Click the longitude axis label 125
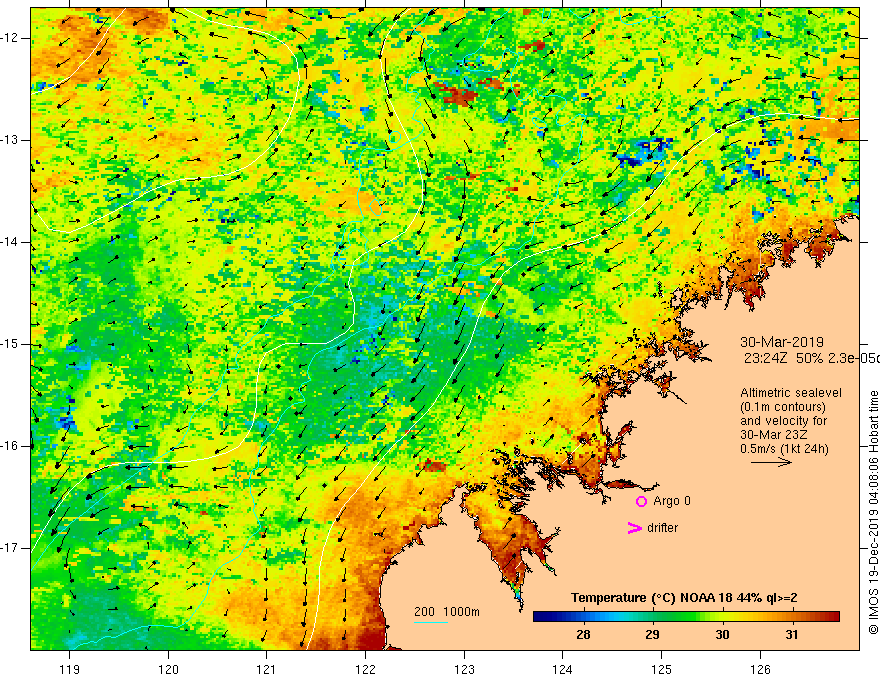 coord(662,669)
